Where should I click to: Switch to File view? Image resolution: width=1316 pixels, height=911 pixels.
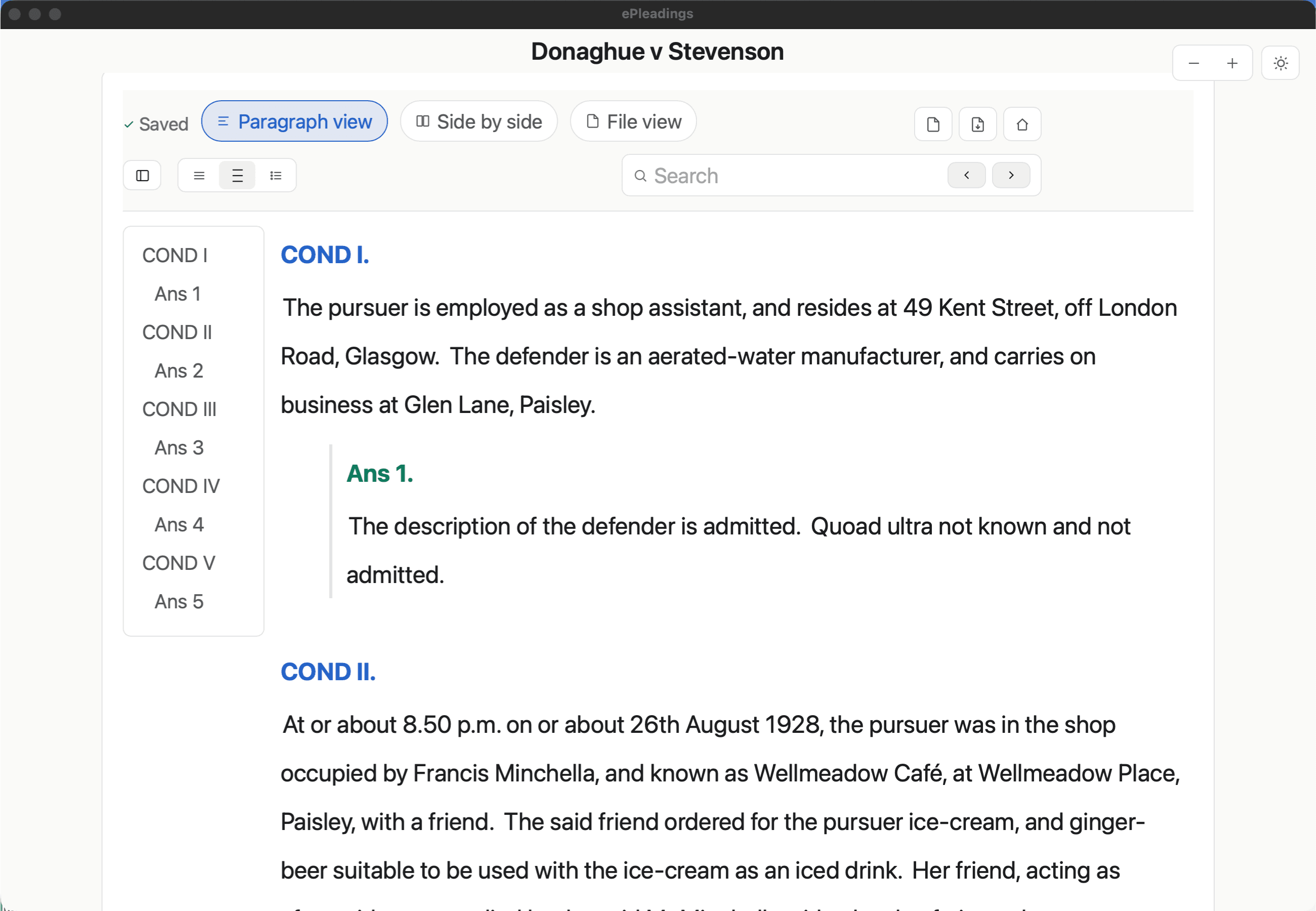click(634, 121)
